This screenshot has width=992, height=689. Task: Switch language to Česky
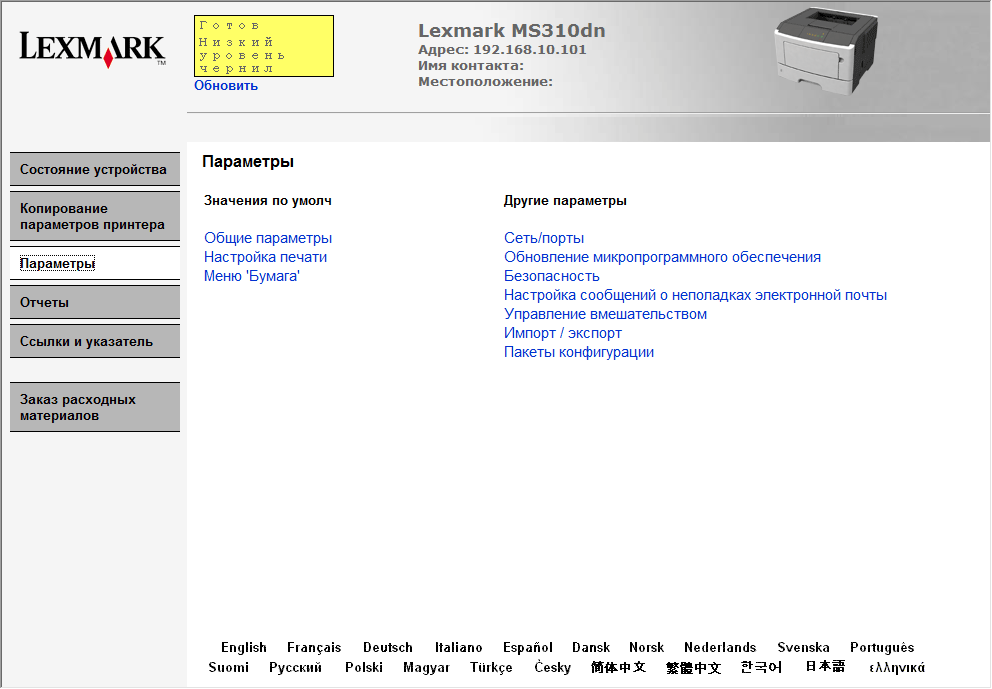click(x=552, y=667)
